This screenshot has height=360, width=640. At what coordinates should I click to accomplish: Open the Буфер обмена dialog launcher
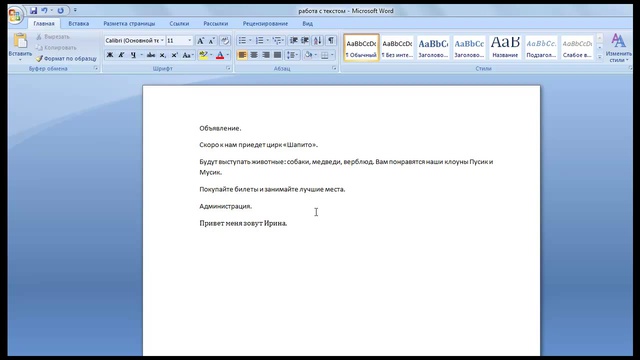pyautogui.click(x=96, y=69)
